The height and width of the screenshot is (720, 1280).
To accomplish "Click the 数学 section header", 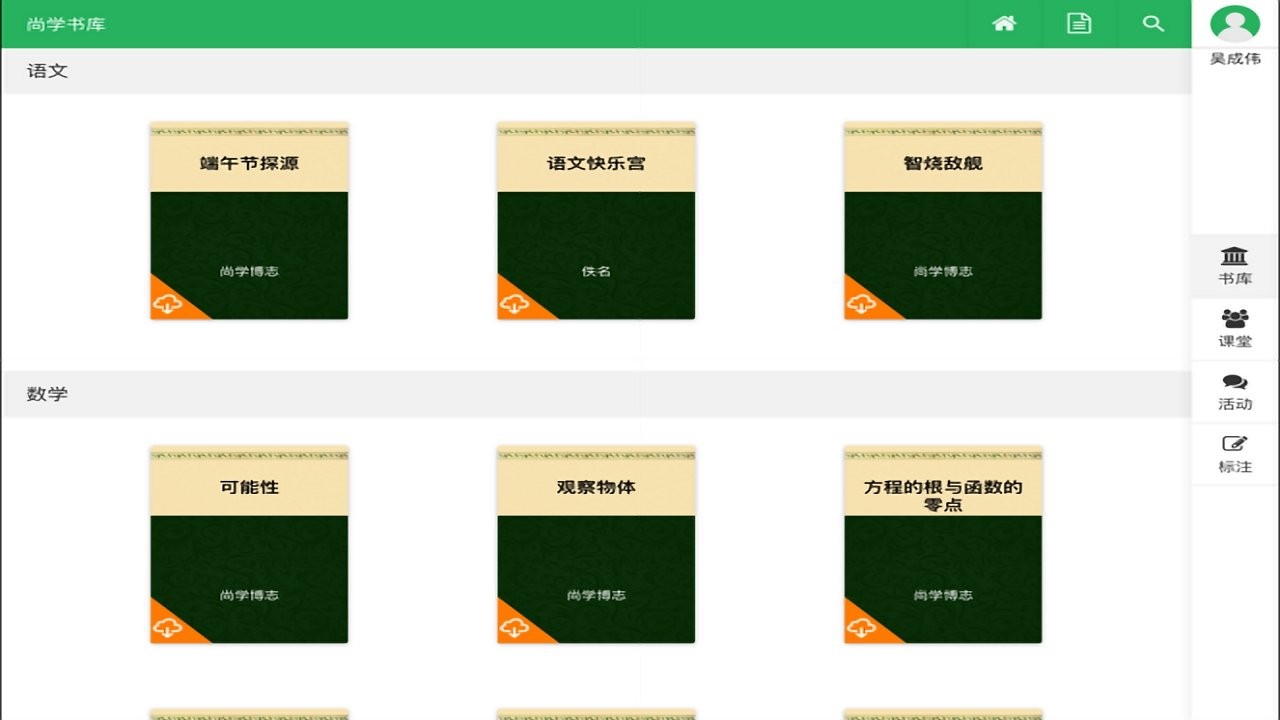I will click(596, 394).
